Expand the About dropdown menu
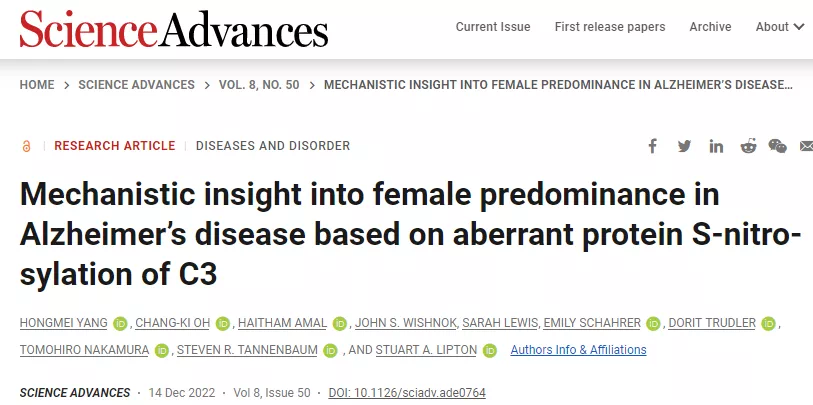 pos(780,27)
